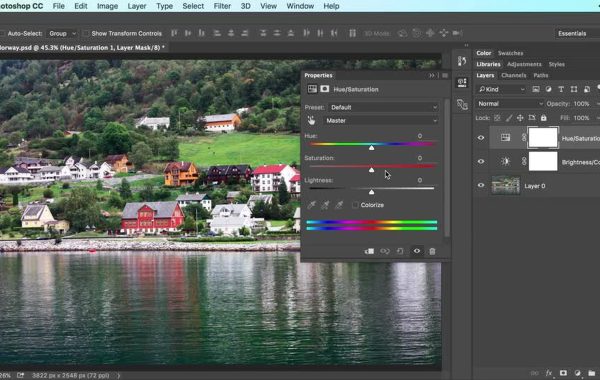Image resolution: width=600 pixels, height=380 pixels.
Task: Open the Filter menu
Action: [x=222, y=6]
